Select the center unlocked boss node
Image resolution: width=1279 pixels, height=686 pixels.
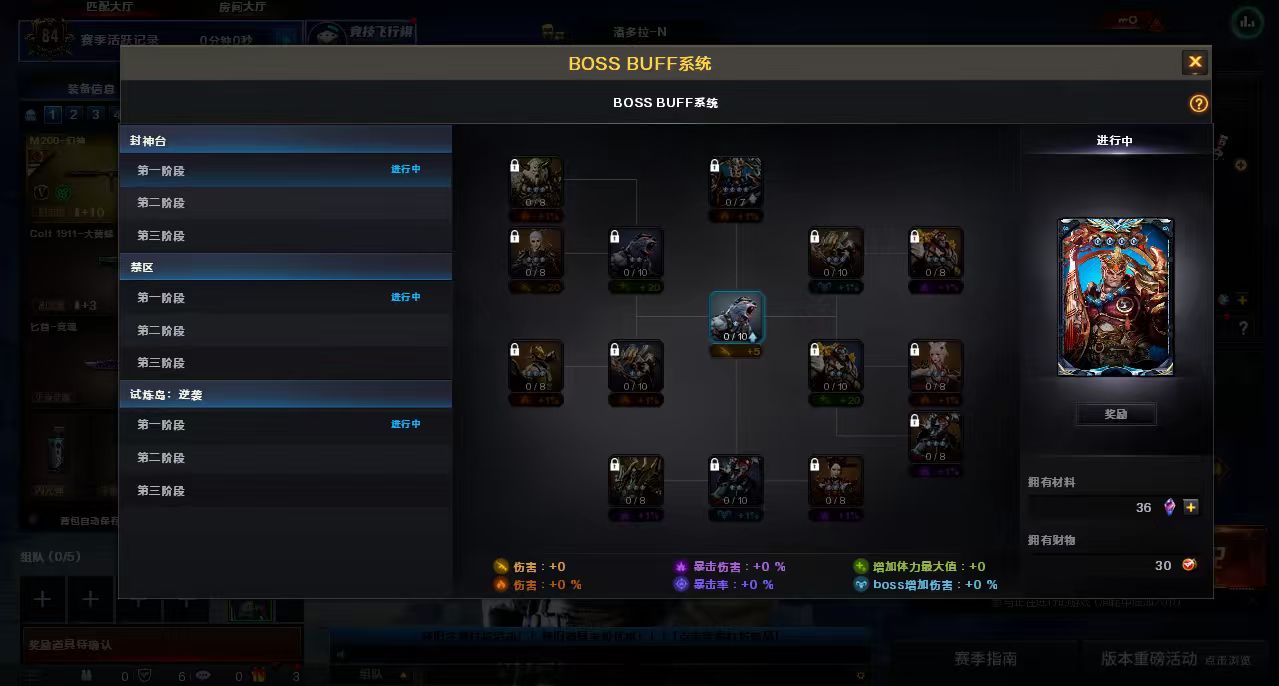(736, 317)
